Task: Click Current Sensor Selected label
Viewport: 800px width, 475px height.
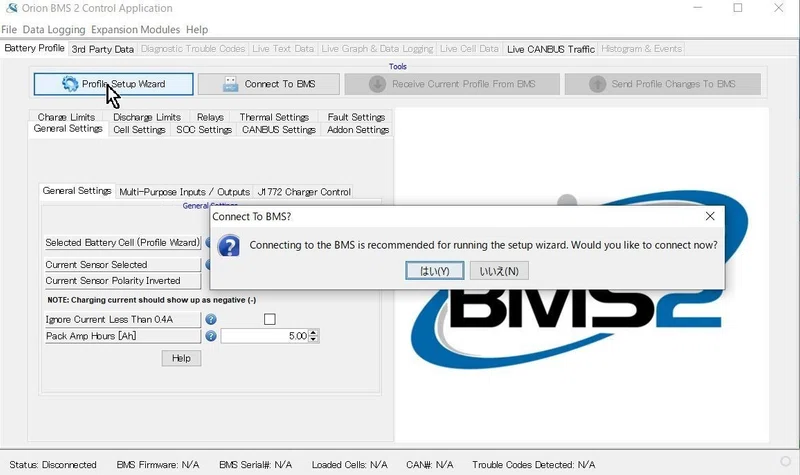Action: click(x=122, y=265)
